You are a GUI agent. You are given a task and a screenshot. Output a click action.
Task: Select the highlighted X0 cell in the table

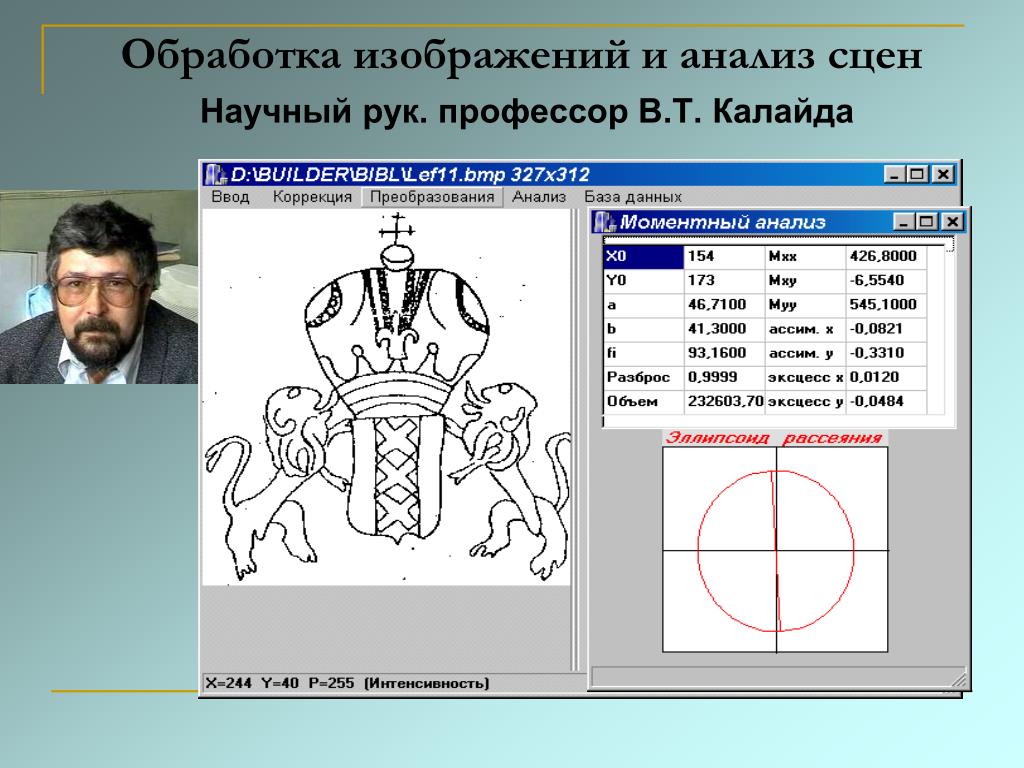(x=643, y=257)
